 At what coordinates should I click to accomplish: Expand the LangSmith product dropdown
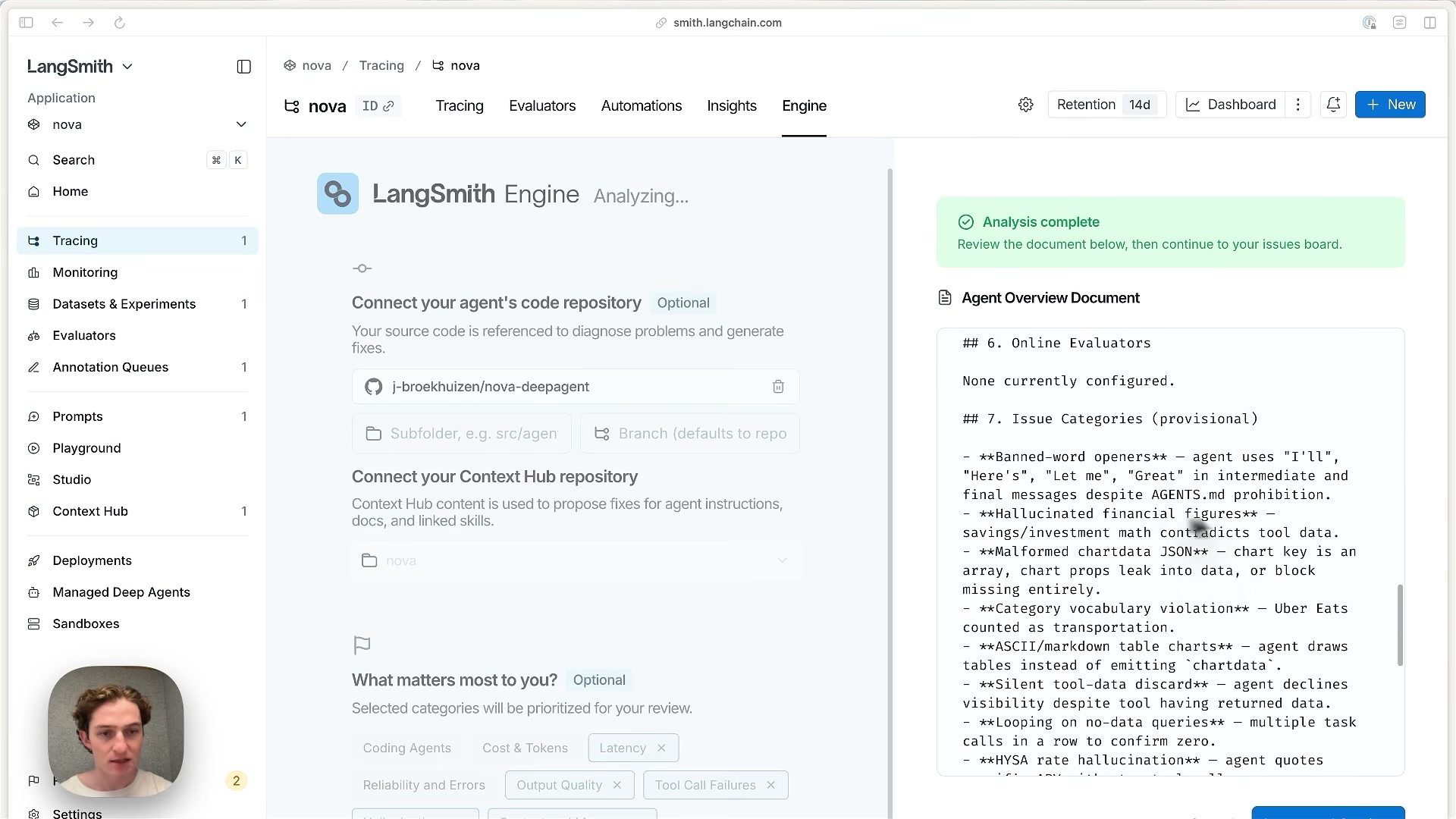click(80, 67)
